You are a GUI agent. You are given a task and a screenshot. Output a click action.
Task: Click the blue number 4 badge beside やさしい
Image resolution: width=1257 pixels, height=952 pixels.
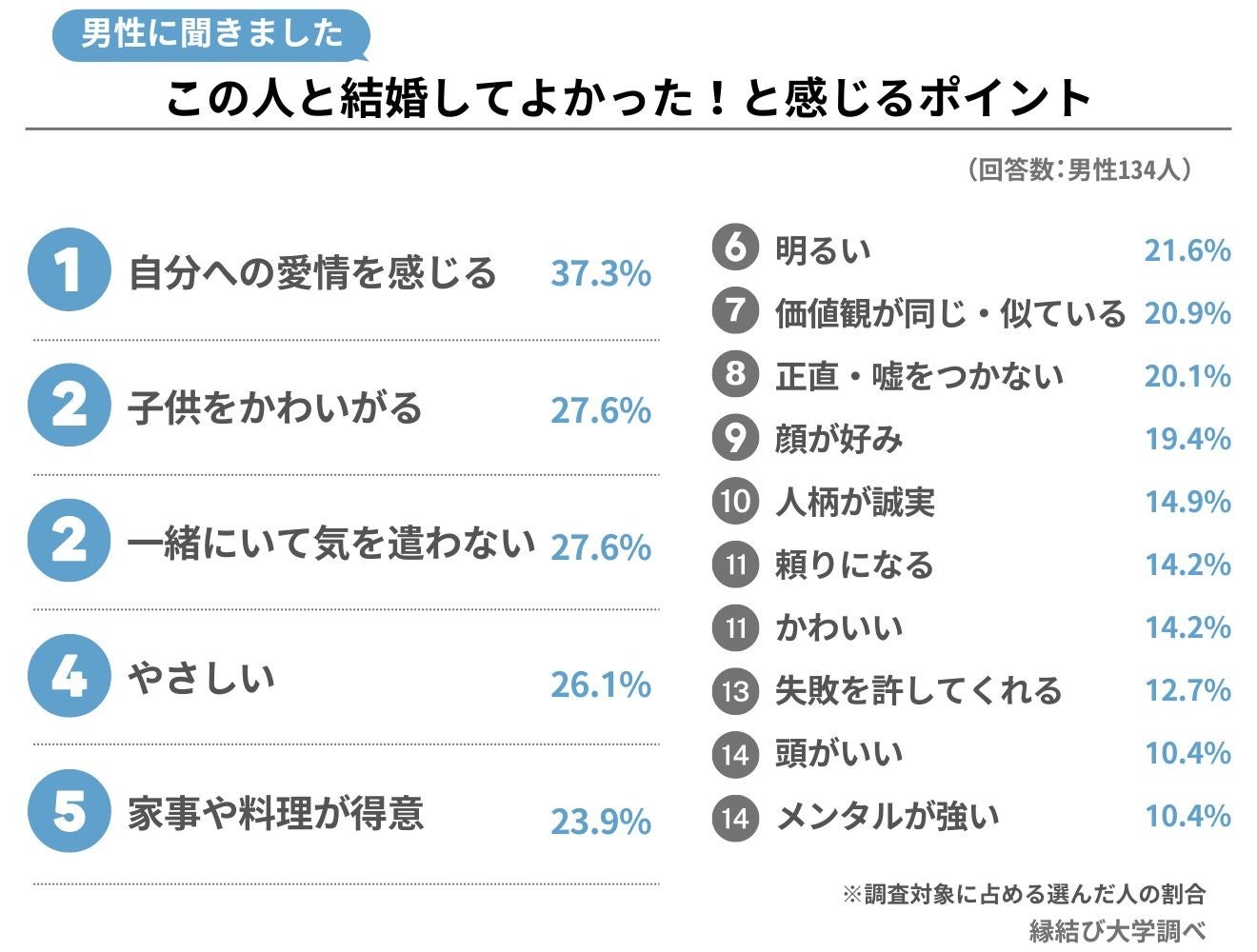pos(69,677)
